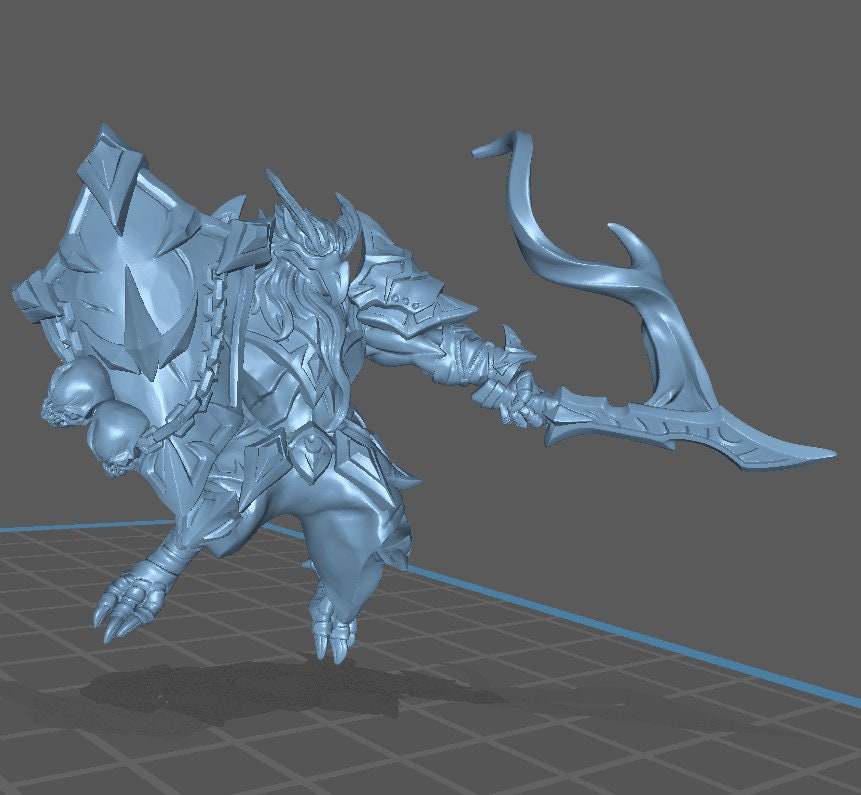Click the hand gripping the sword hilt

[518, 400]
